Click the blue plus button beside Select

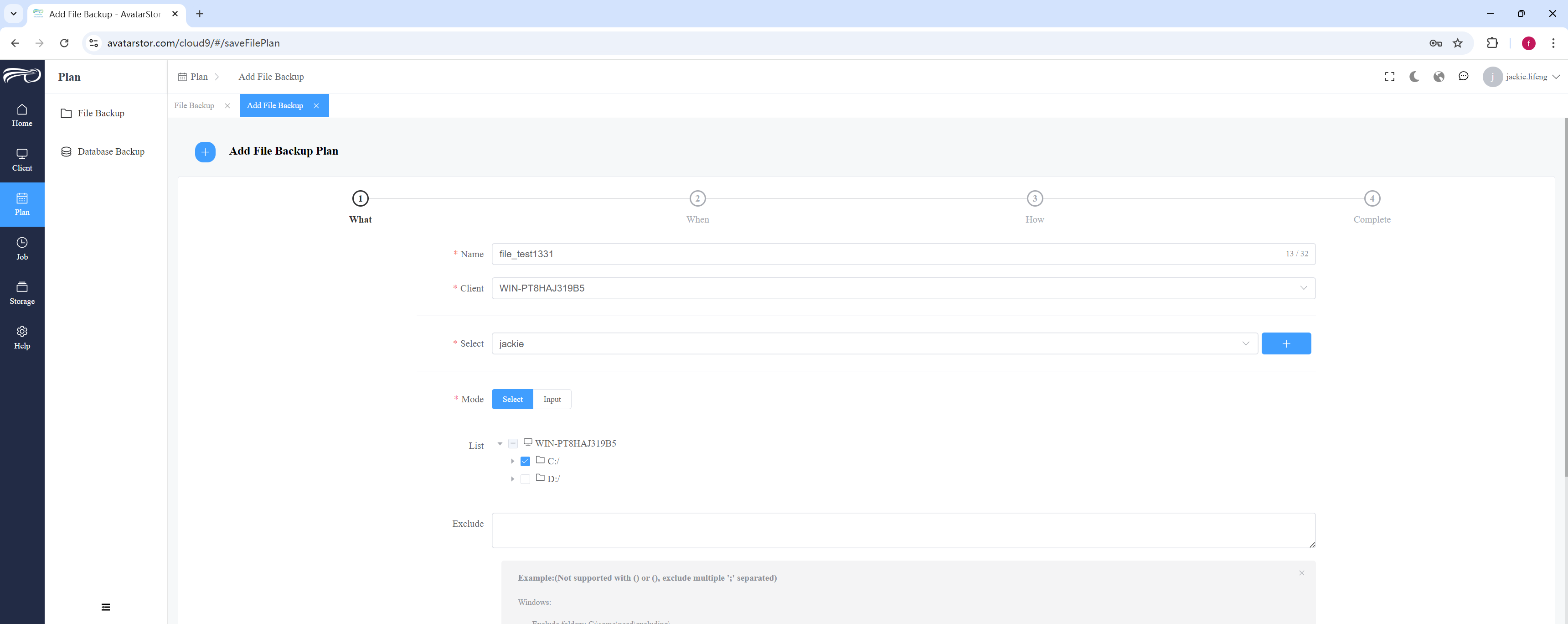click(1286, 343)
